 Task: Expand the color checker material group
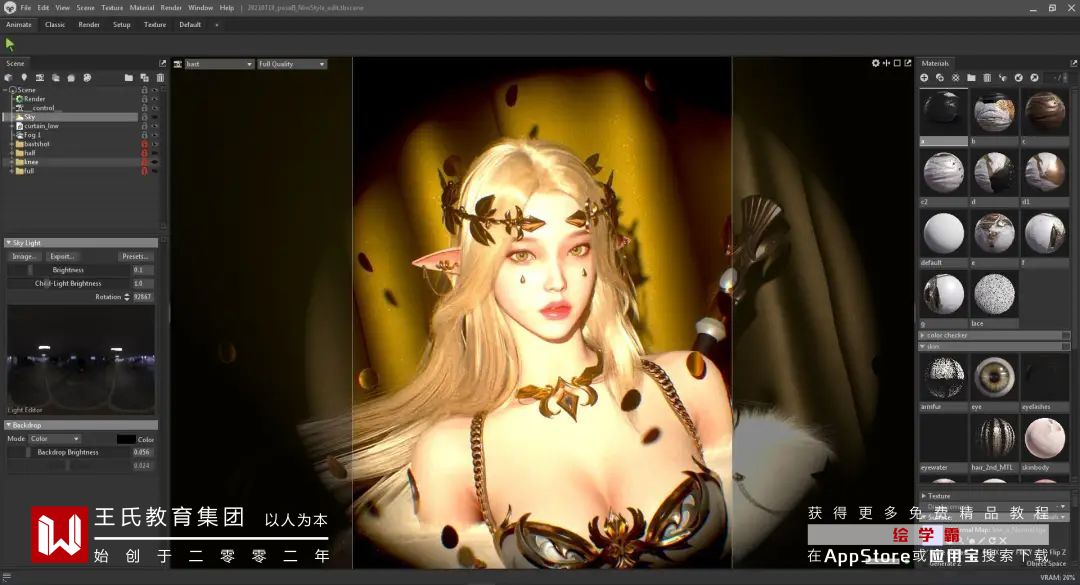click(x=923, y=336)
